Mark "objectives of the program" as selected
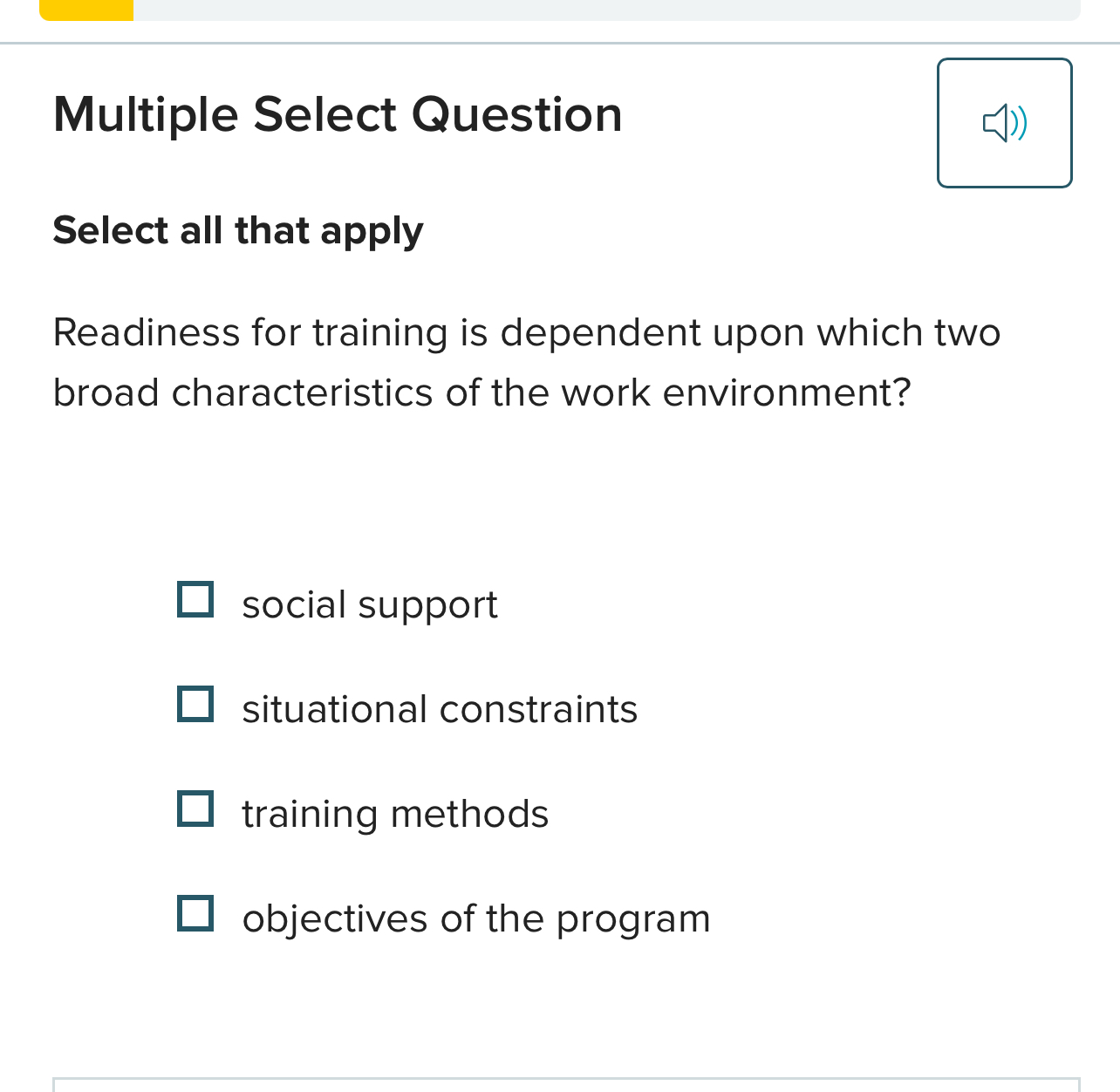Image resolution: width=1120 pixels, height=1092 pixels. [195, 913]
